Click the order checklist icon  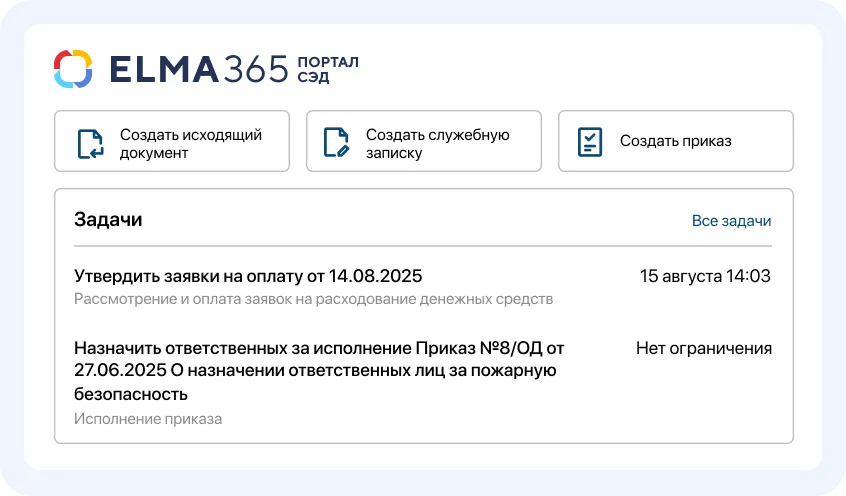591,141
